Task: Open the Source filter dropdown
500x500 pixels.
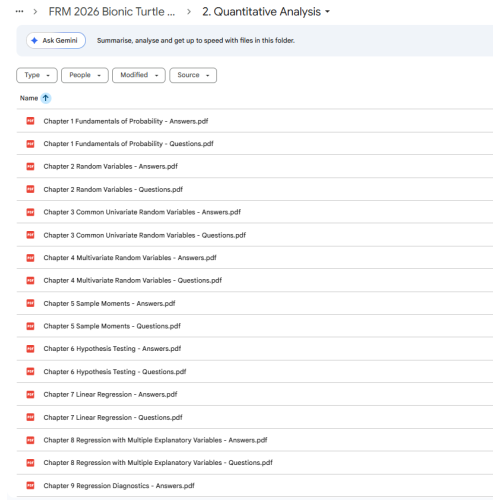Action: [193, 75]
